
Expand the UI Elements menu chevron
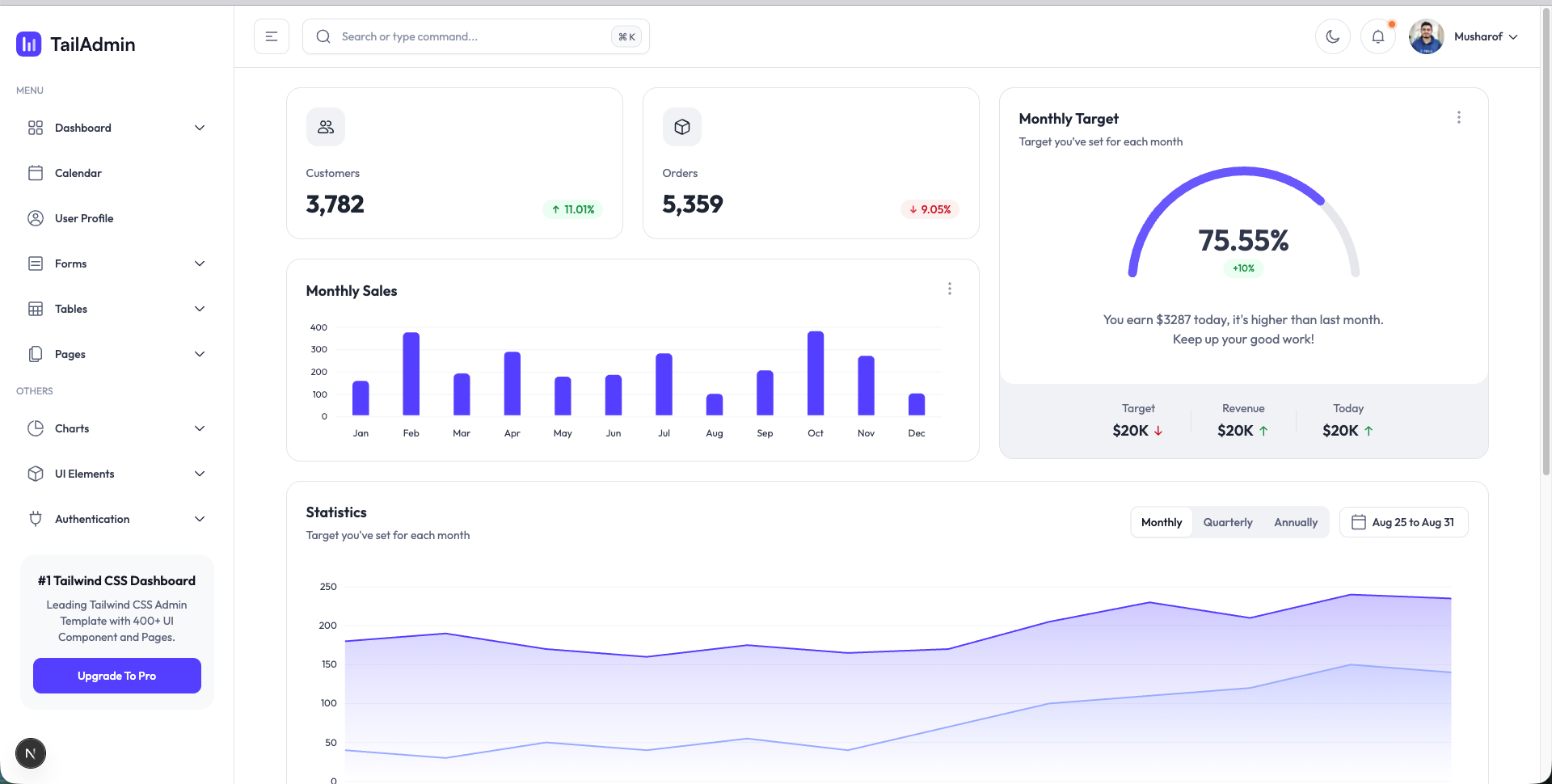(200, 474)
